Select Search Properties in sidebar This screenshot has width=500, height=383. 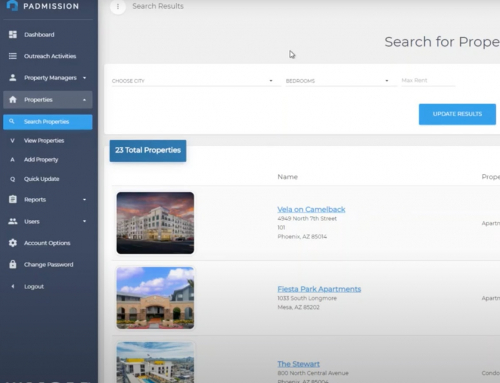[48, 122]
